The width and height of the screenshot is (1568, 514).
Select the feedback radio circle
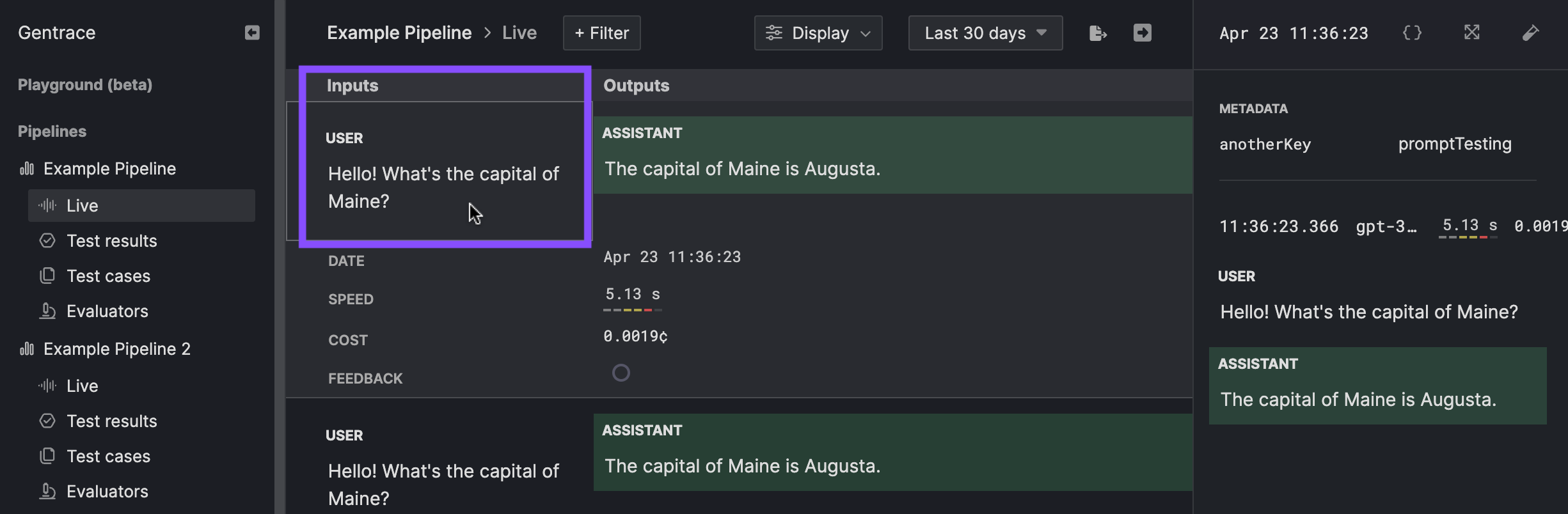[621, 373]
